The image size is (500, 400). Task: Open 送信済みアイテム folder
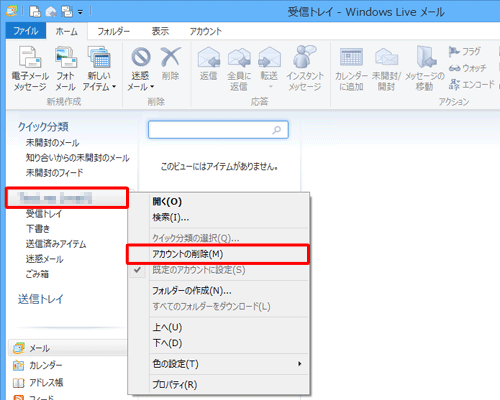tap(56, 244)
